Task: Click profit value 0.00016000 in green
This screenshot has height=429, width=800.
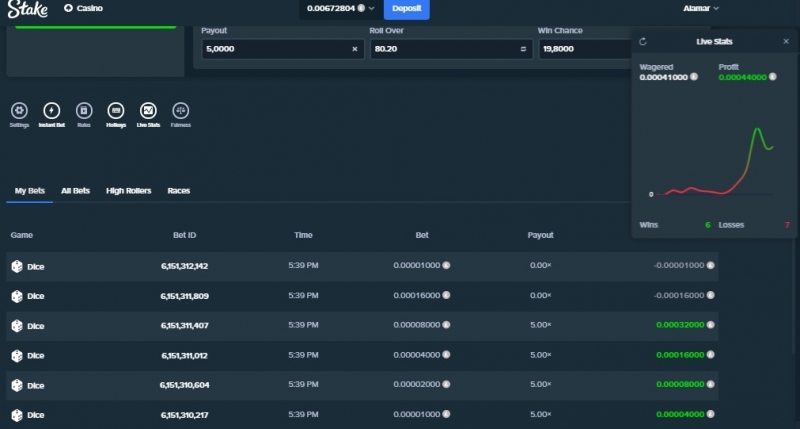Action: (680, 355)
